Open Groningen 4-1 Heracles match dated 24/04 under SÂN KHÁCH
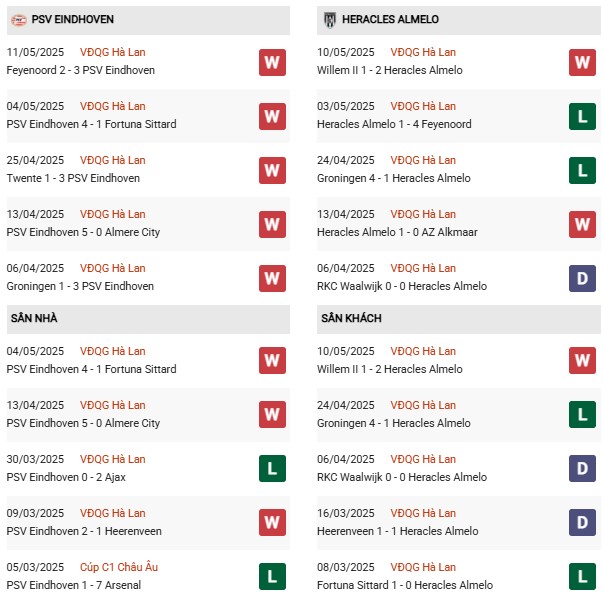The height and width of the screenshot is (603, 604). coord(393,423)
